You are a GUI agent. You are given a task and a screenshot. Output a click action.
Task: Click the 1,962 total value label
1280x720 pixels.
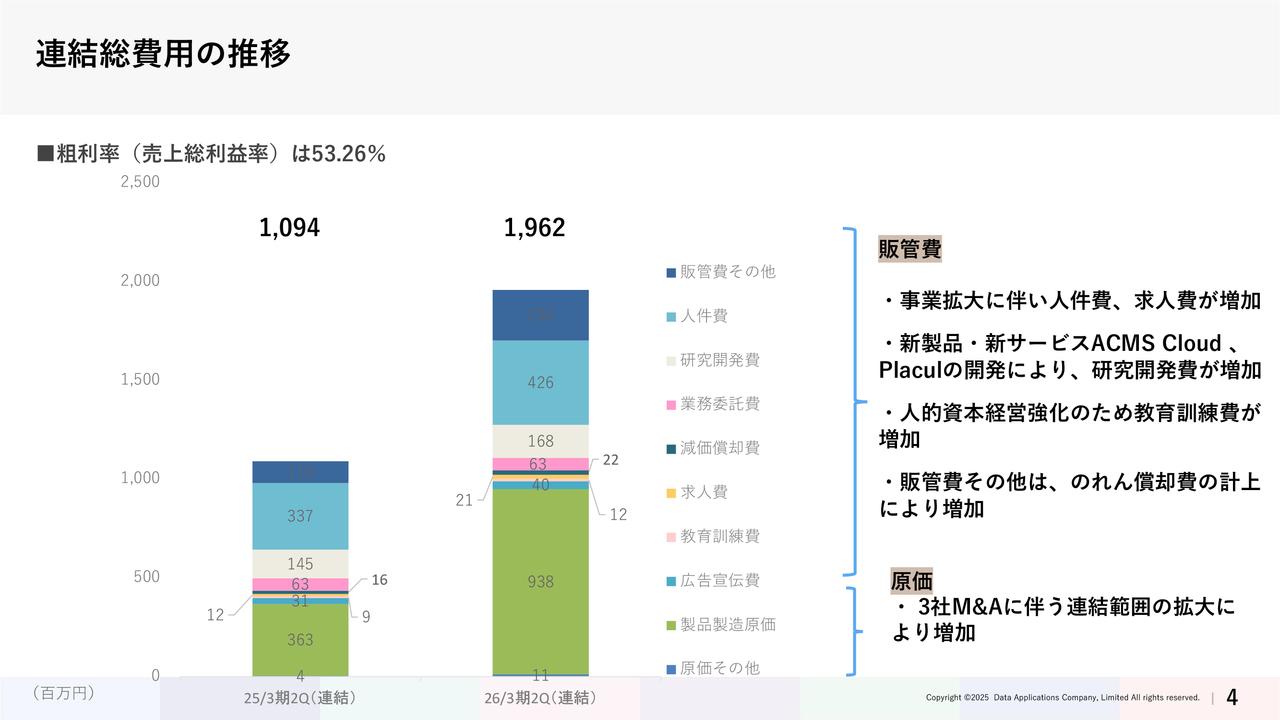[535, 228]
